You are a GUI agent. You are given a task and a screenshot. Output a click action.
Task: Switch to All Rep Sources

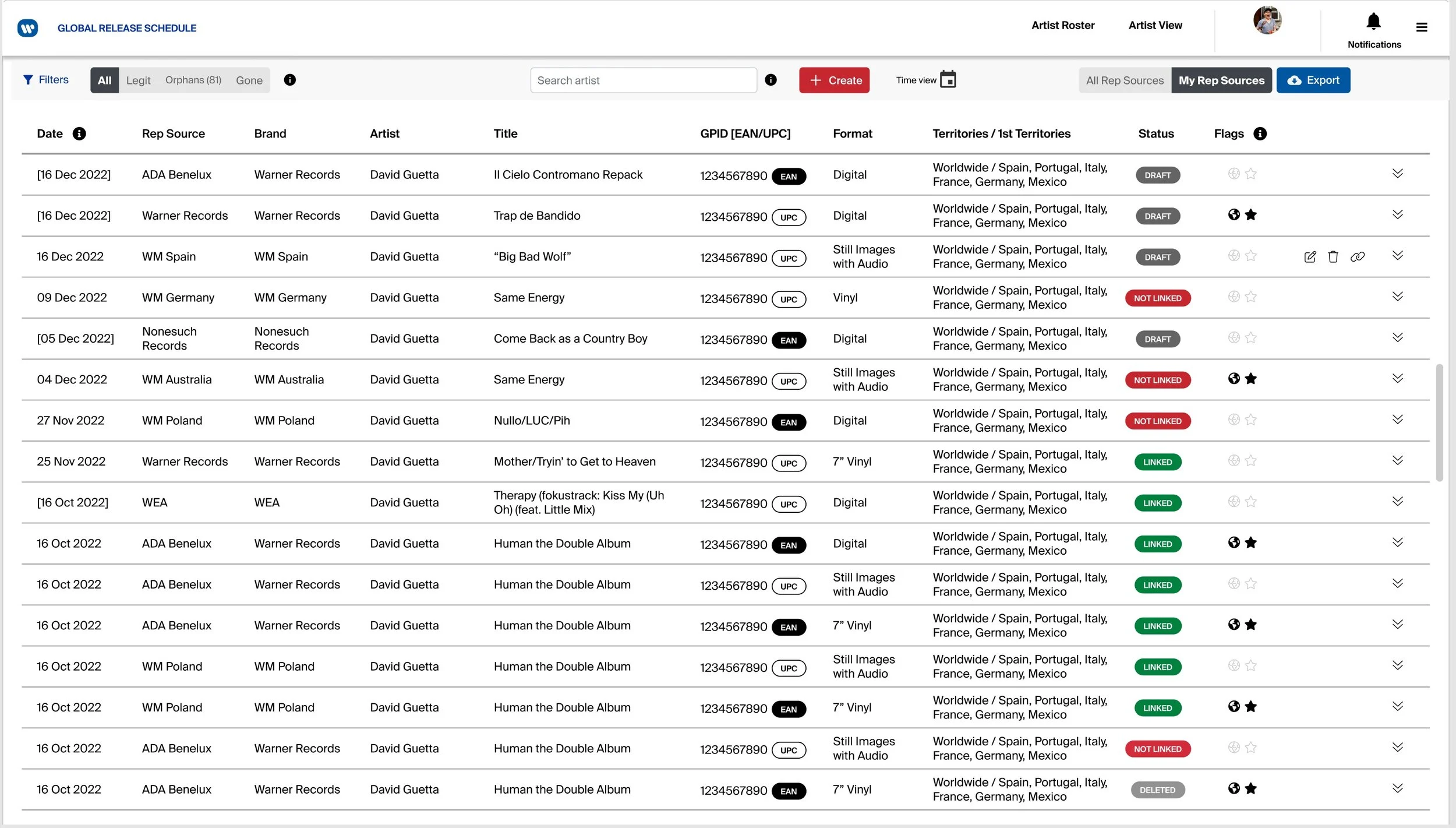pos(1125,80)
